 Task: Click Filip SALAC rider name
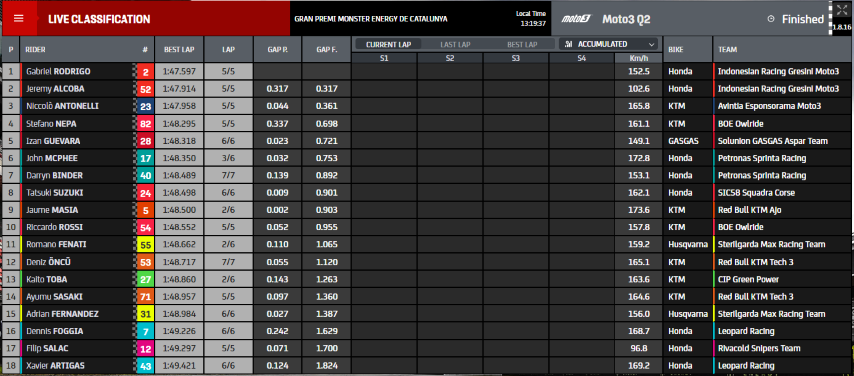coord(47,349)
